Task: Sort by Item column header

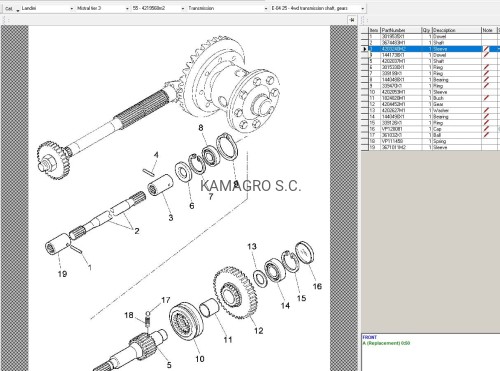Action: coord(374,30)
